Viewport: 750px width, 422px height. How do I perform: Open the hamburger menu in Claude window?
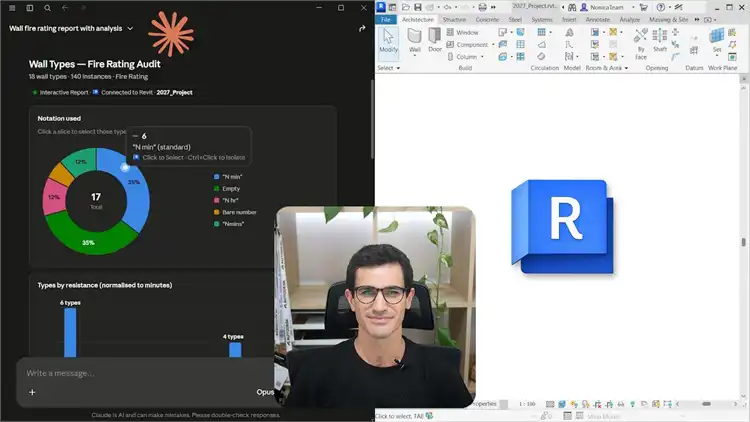pyautogui.click(x=12, y=8)
